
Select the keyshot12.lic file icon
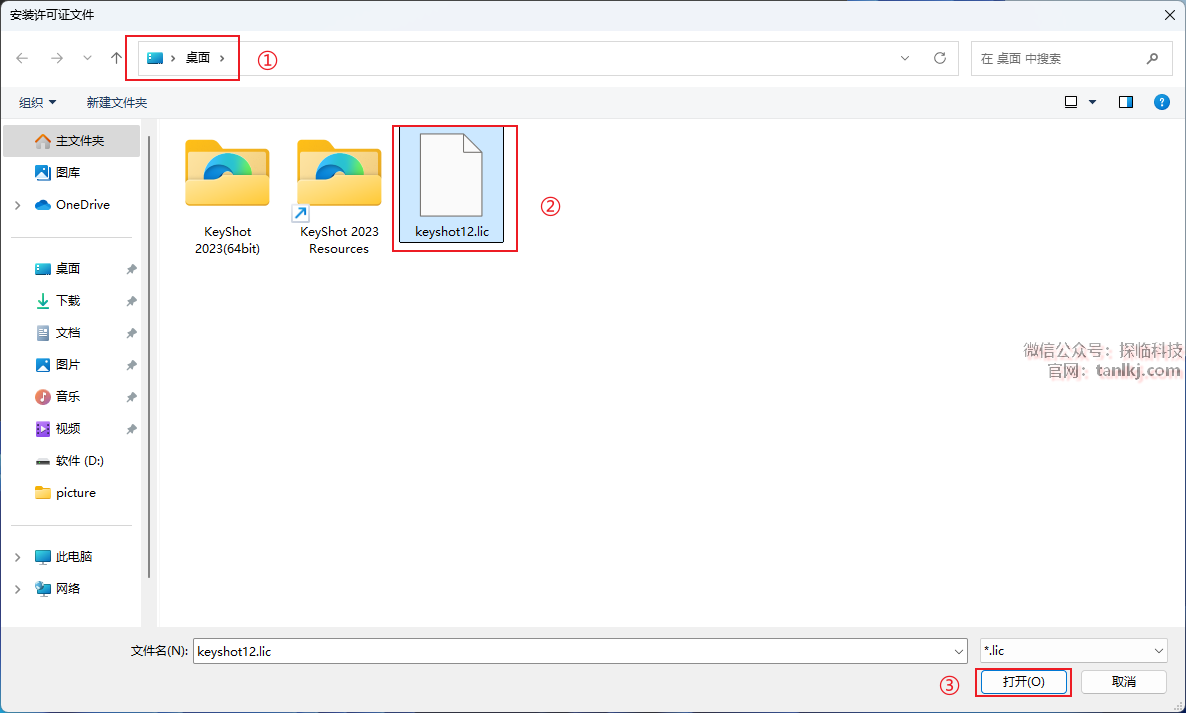coord(451,175)
